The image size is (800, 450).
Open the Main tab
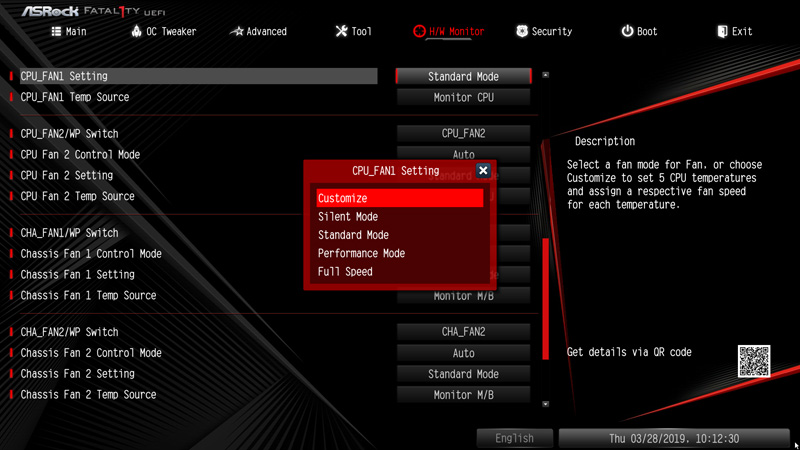(69, 32)
